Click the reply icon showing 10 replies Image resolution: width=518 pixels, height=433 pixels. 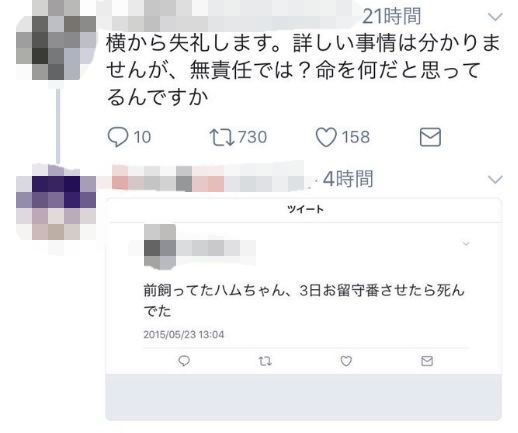click(118, 137)
